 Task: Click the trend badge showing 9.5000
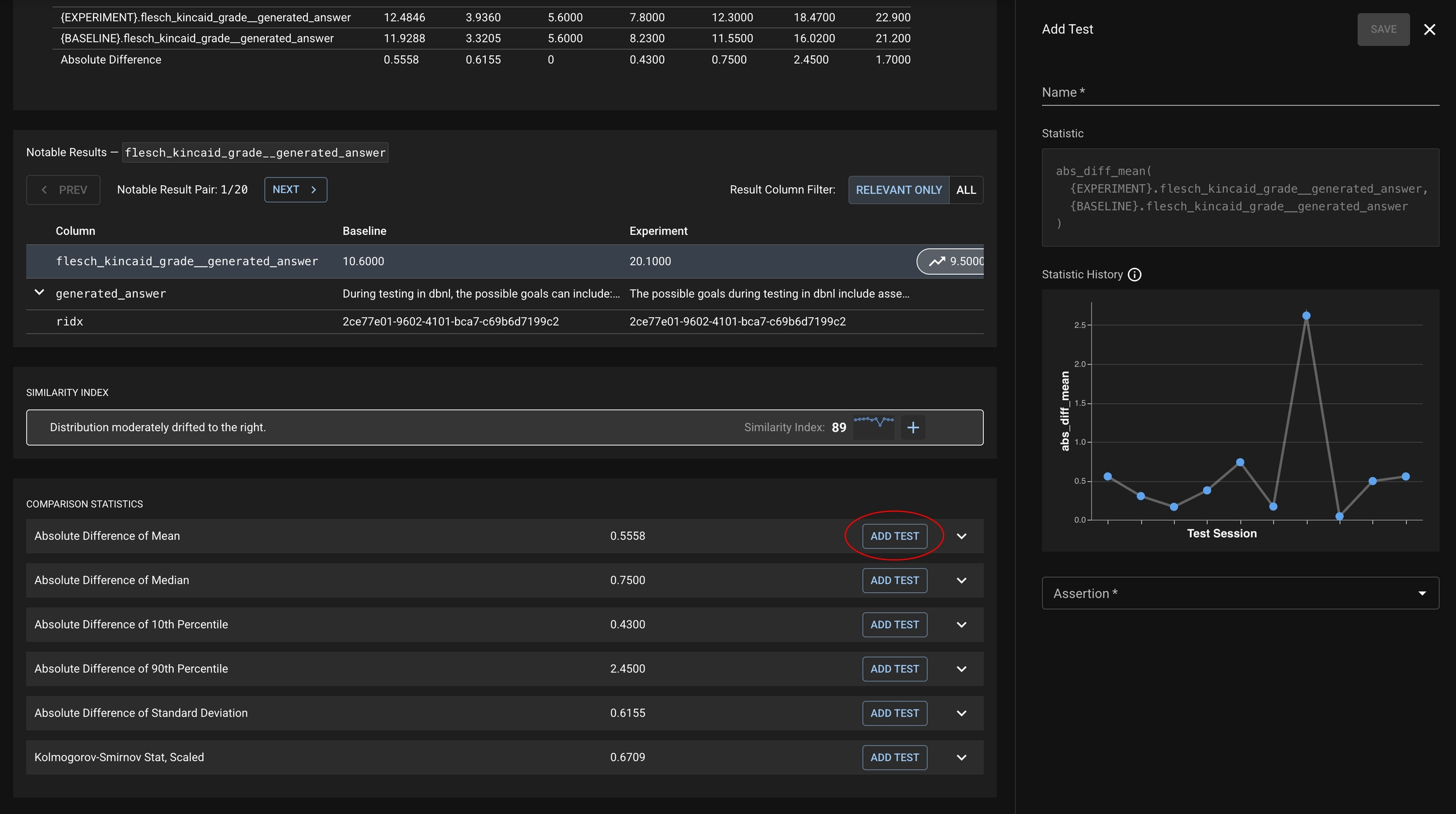coord(950,262)
